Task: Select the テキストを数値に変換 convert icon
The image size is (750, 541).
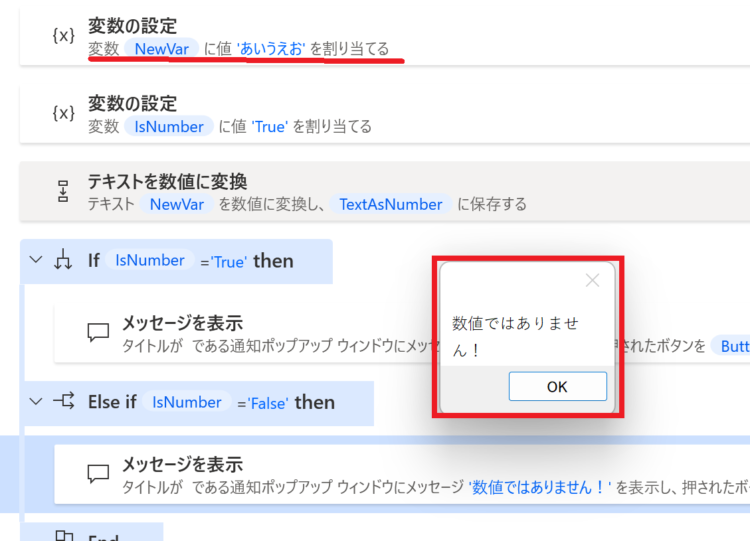Action: click(63, 191)
